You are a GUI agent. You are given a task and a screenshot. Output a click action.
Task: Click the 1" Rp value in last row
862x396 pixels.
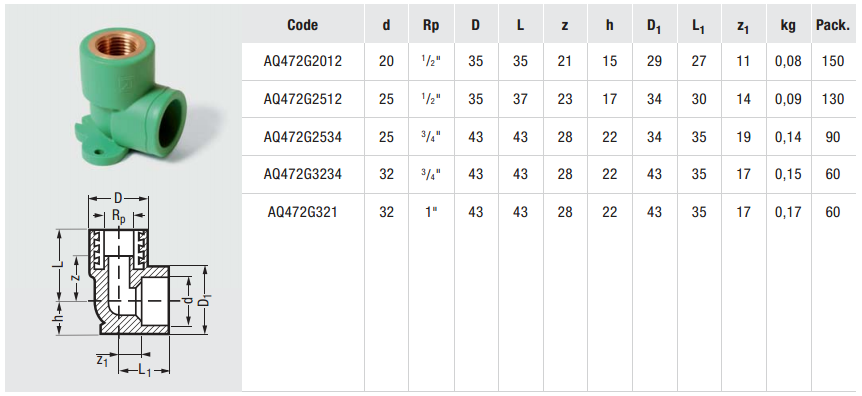pyautogui.click(x=432, y=211)
